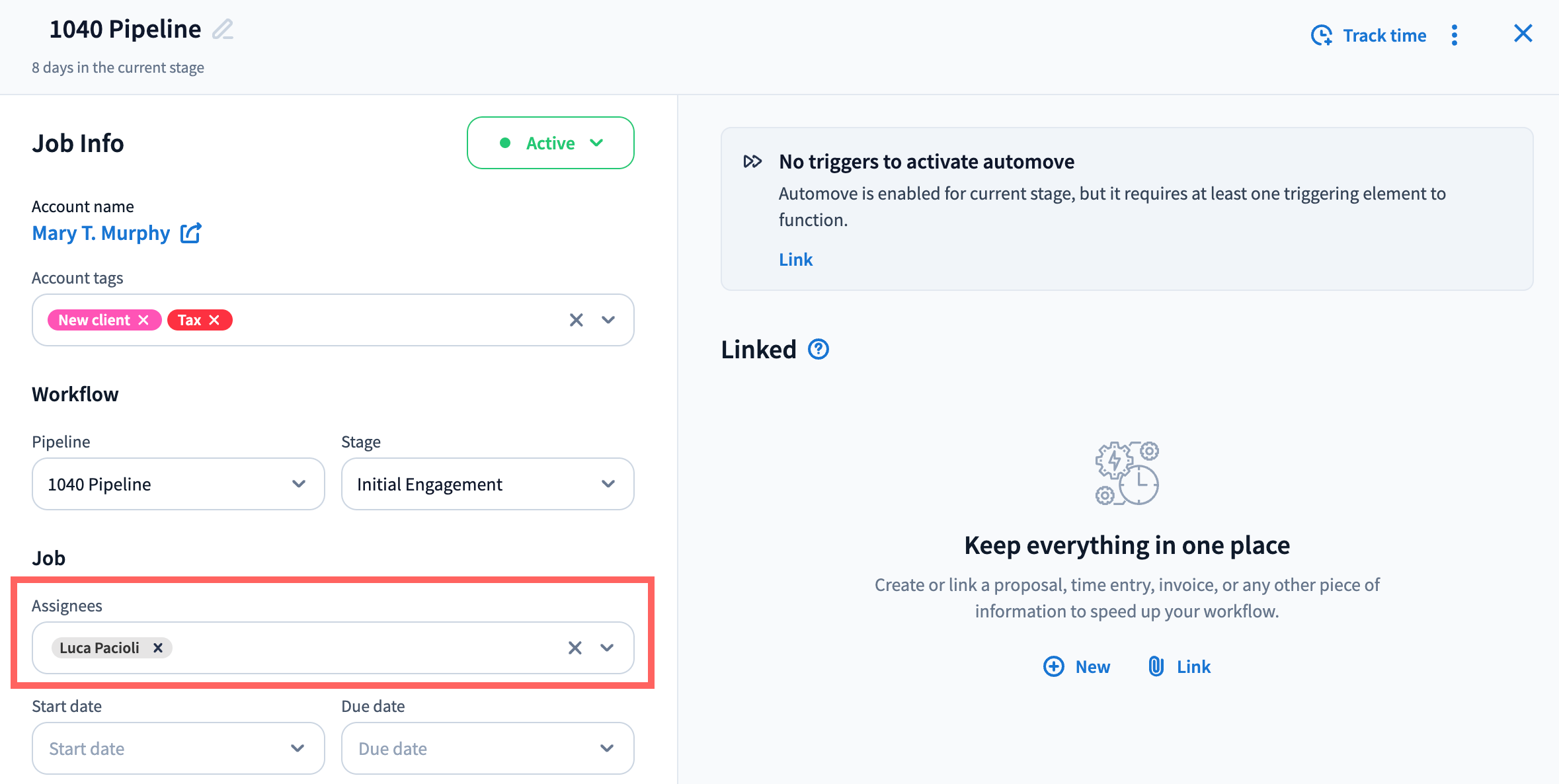The height and width of the screenshot is (784, 1559).
Task: Remove the New client tag
Action: tap(143, 320)
